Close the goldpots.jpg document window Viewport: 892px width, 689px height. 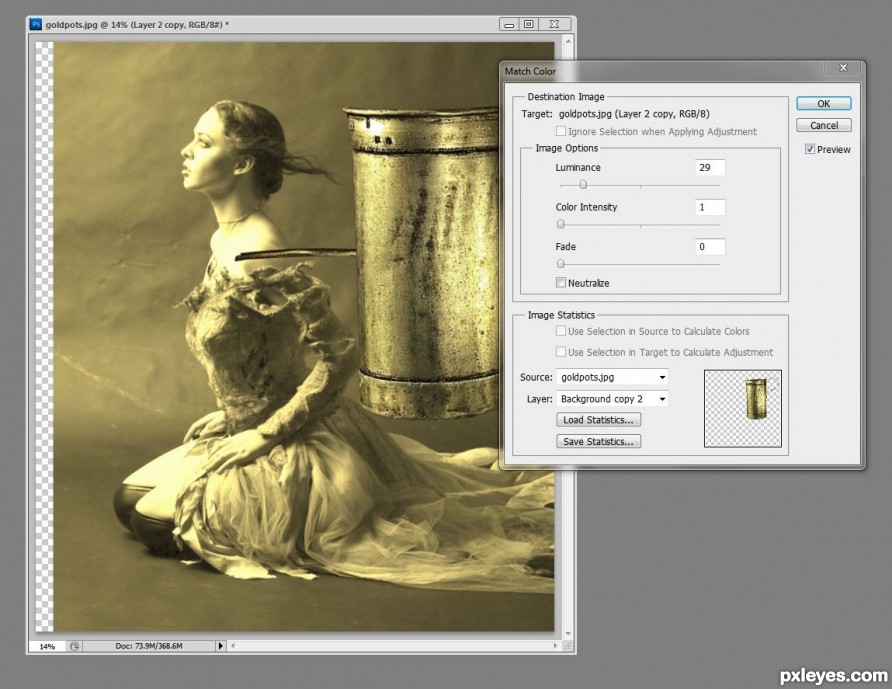tap(554, 24)
